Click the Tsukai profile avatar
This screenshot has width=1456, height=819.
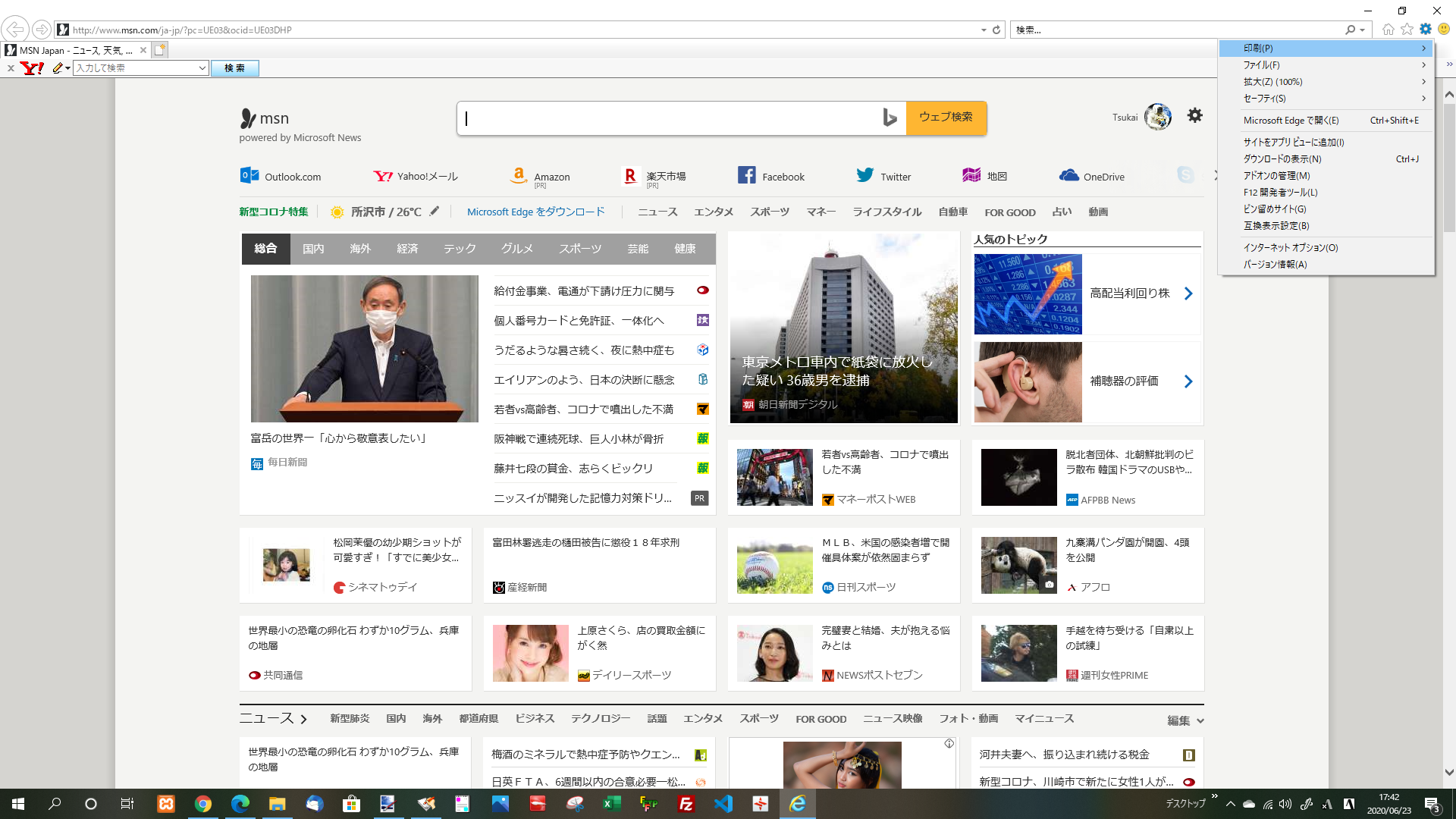pyautogui.click(x=1157, y=117)
